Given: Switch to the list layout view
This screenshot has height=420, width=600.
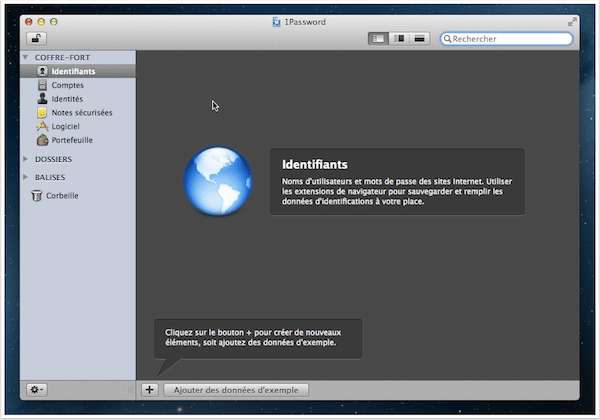Looking at the screenshot, I should pyautogui.click(x=378, y=39).
